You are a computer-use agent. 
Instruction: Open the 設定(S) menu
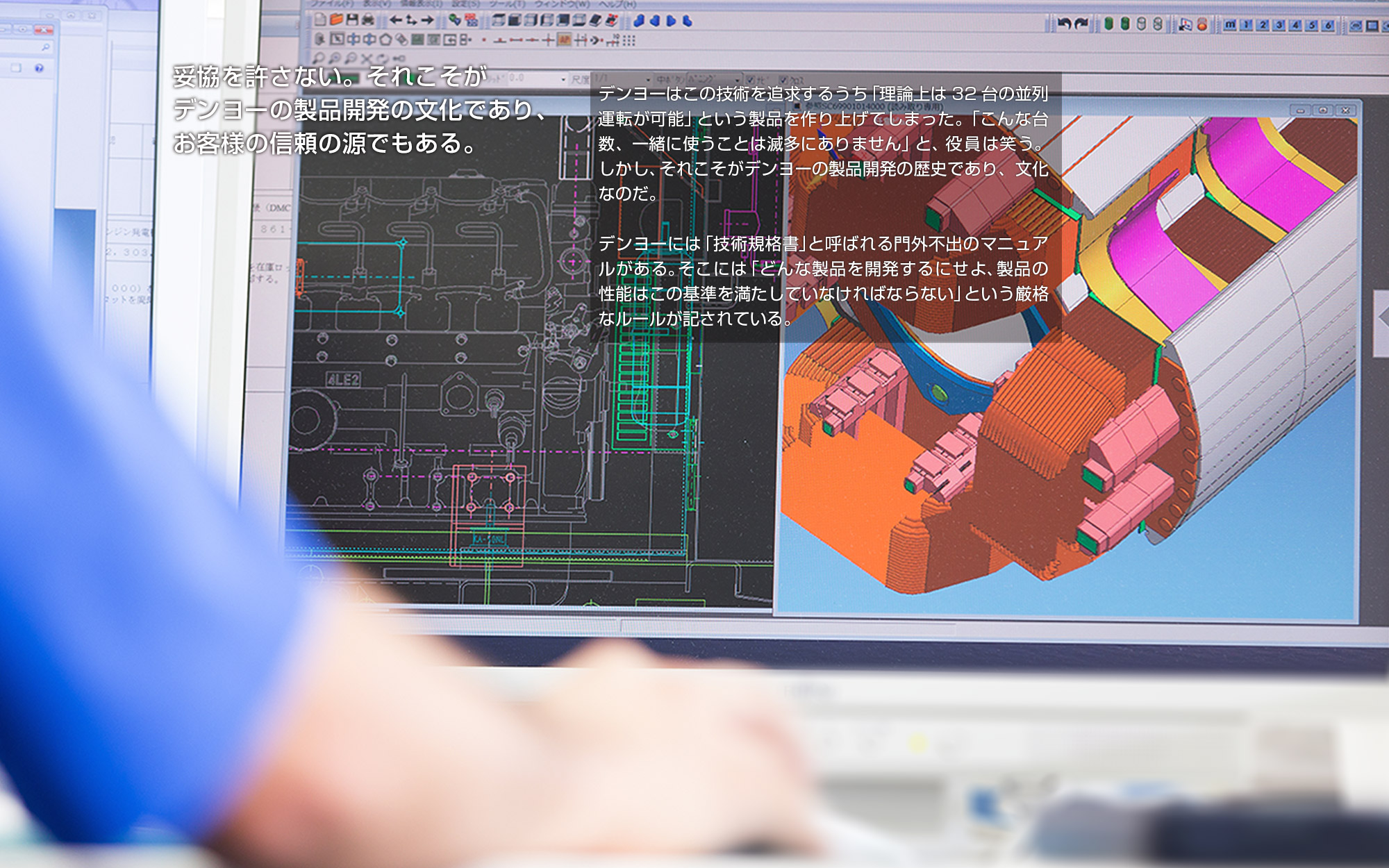[x=465, y=4]
